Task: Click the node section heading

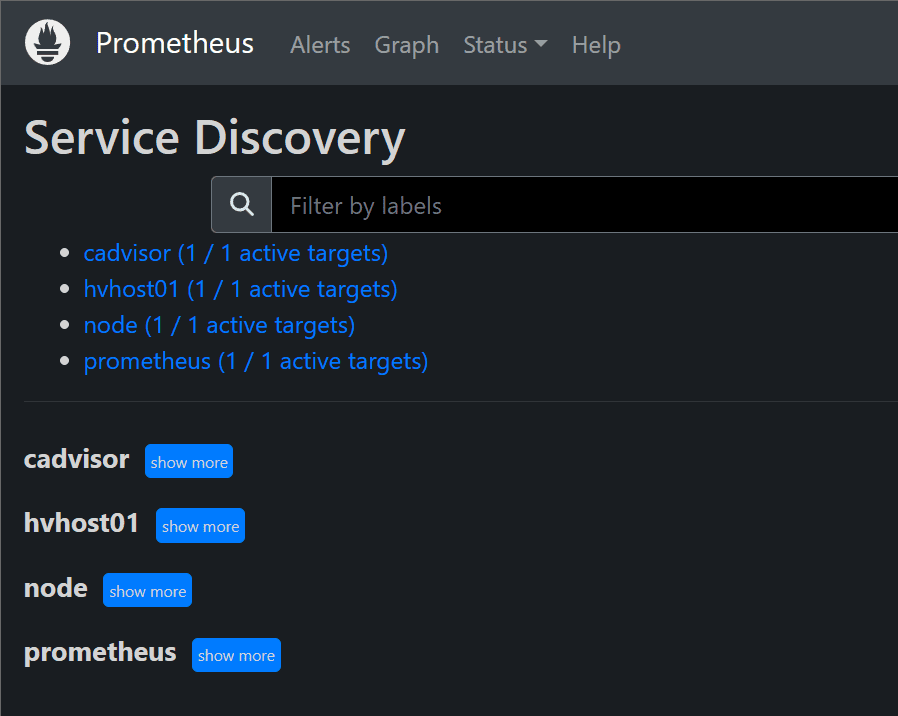Action: (56, 588)
